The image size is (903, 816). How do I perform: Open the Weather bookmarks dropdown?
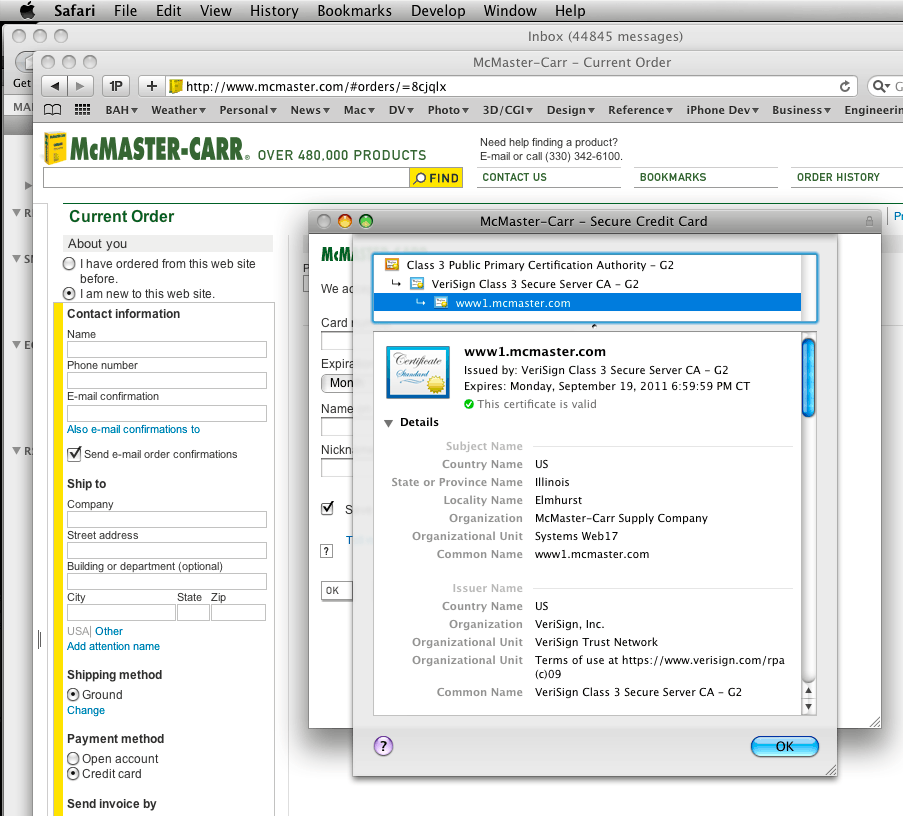(x=178, y=110)
